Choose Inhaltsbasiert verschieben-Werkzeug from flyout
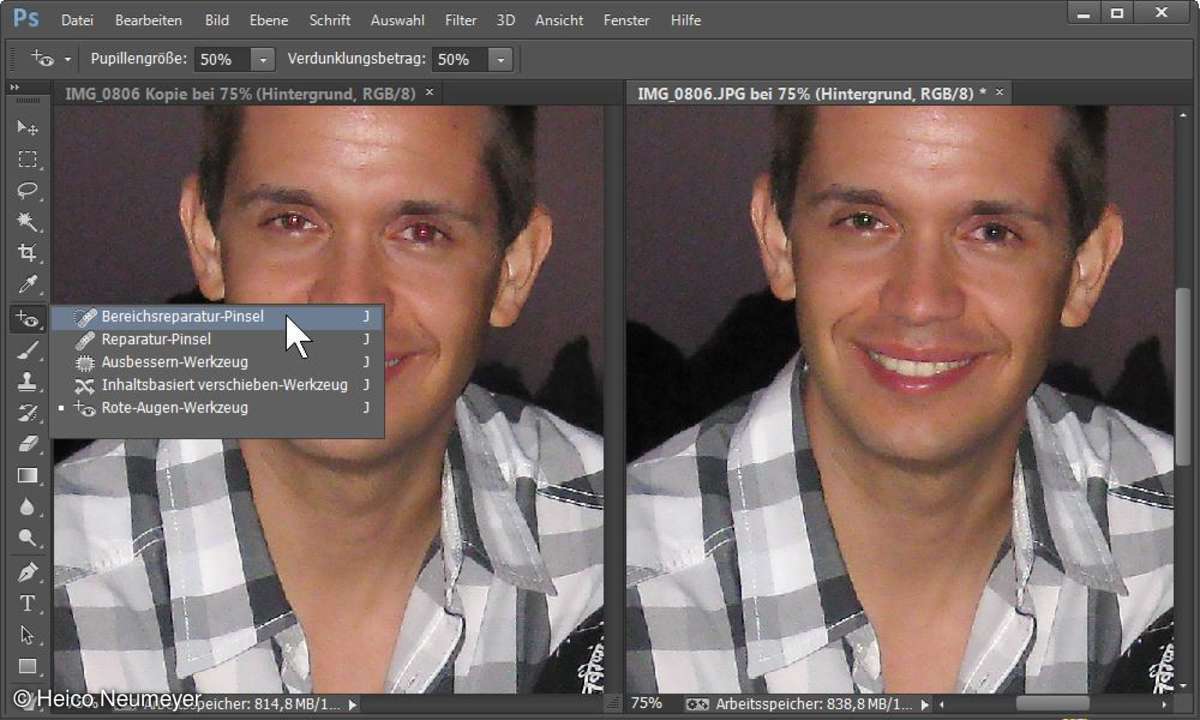The height and width of the screenshot is (720, 1200). (218, 385)
